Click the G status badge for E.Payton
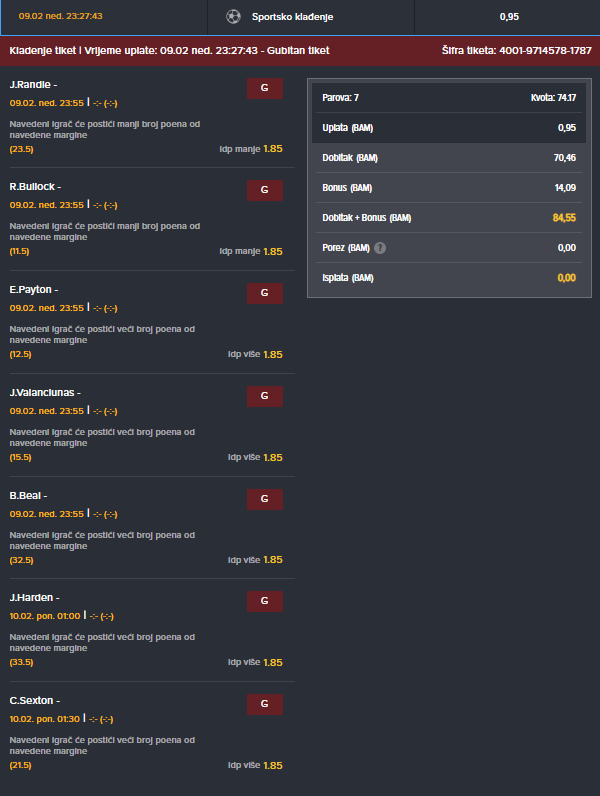Image resolution: width=600 pixels, height=796 pixels. pyautogui.click(x=265, y=293)
